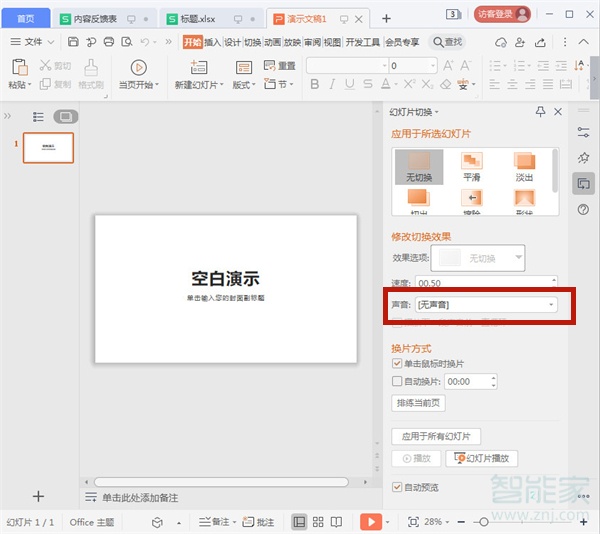Click 幻灯片播放 button
The width and height of the screenshot is (600, 534).
[x=481, y=458]
